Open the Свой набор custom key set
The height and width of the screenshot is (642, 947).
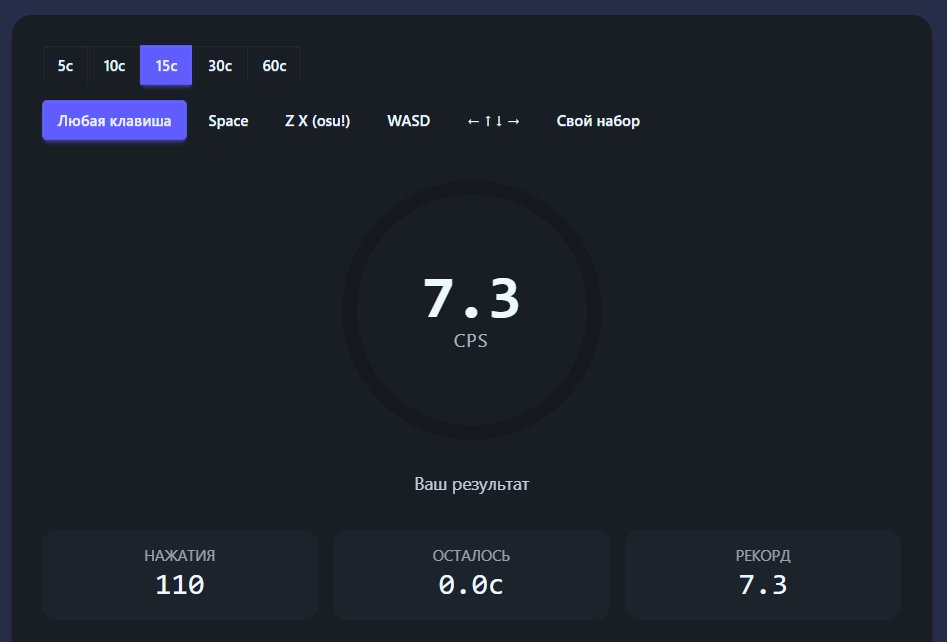click(598, 121)
